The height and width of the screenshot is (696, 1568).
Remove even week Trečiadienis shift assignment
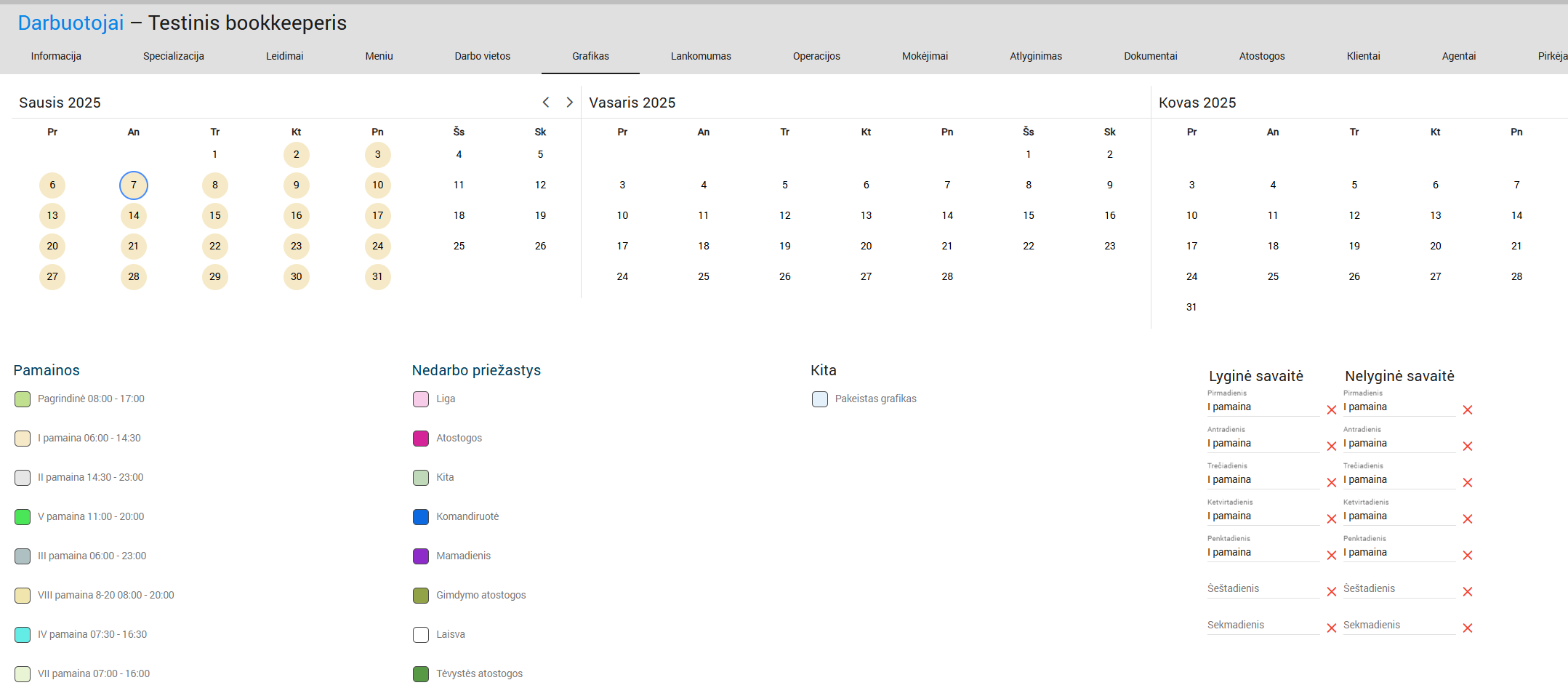pyautogui.click(x=1331, y=483)
